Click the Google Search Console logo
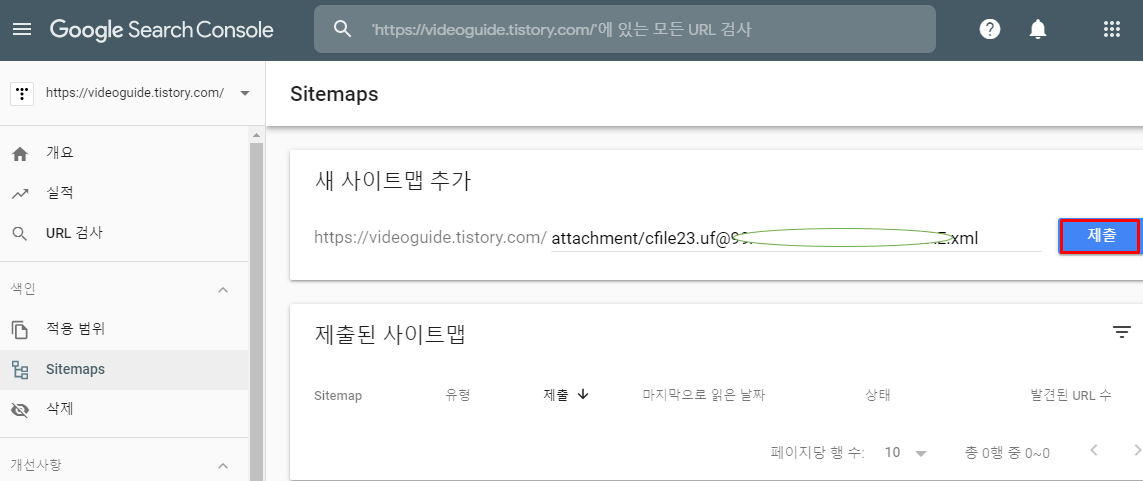The width and height of the screenshot is (1143, 481). [162, 30]
